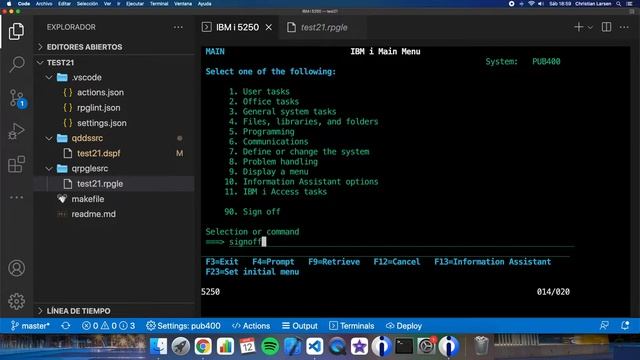
Task: Click the command input line with signoff
Action: [x=401, y=242]
